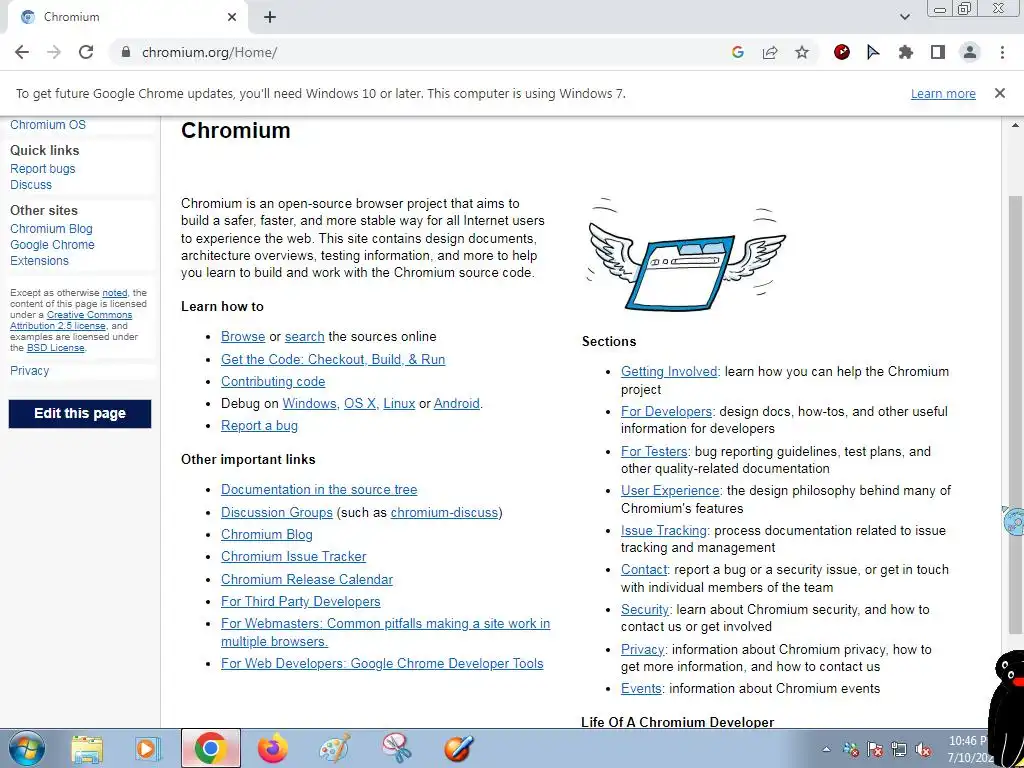Screen dimensions: 1024x768
Task: Click the winged browser illustration
Action: 684,253
